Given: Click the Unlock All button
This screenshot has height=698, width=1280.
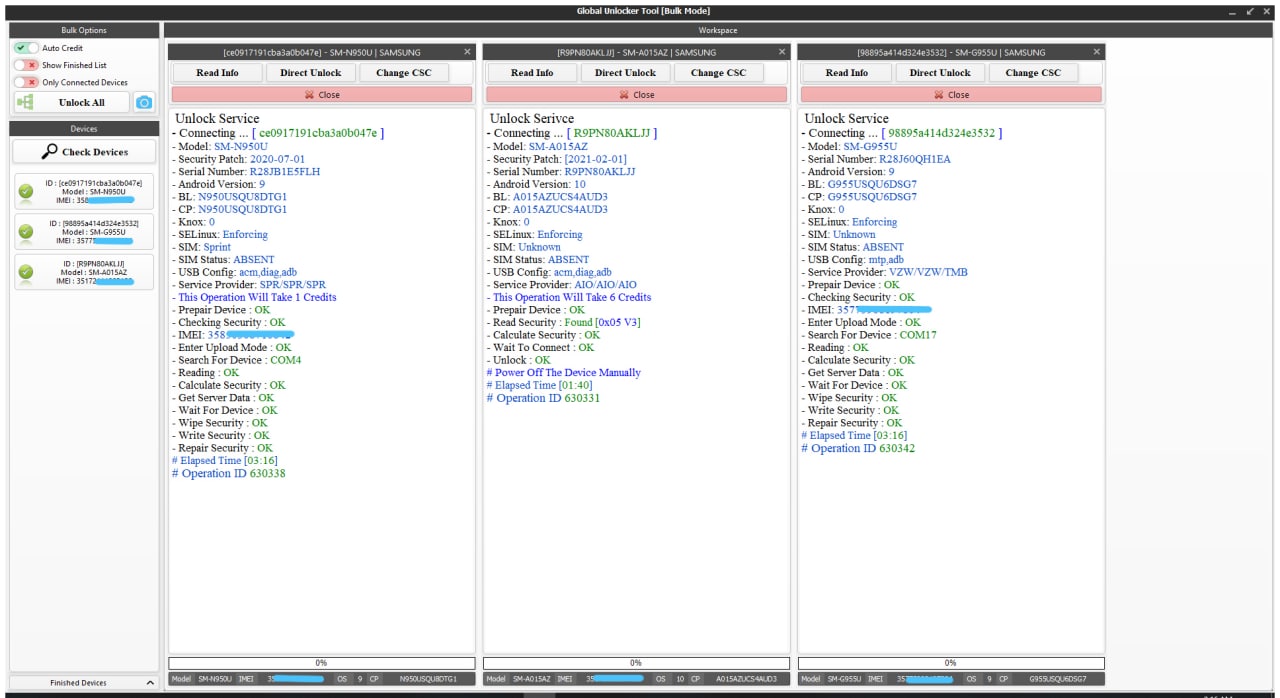Looking at the screenshot, I should (72, 102).
